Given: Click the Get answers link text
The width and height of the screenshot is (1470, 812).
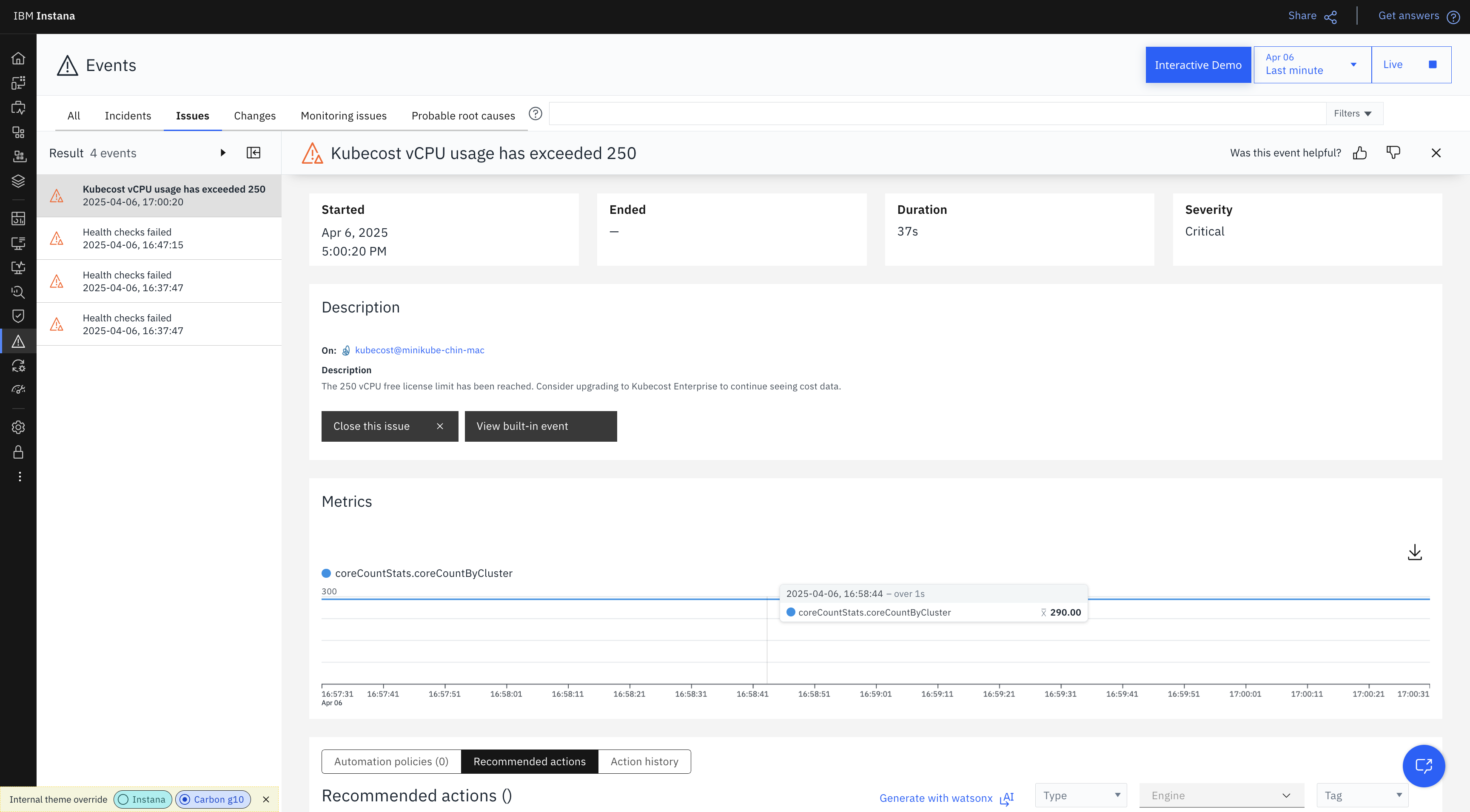Looking at the screenshot, I should pos(1408,16).
